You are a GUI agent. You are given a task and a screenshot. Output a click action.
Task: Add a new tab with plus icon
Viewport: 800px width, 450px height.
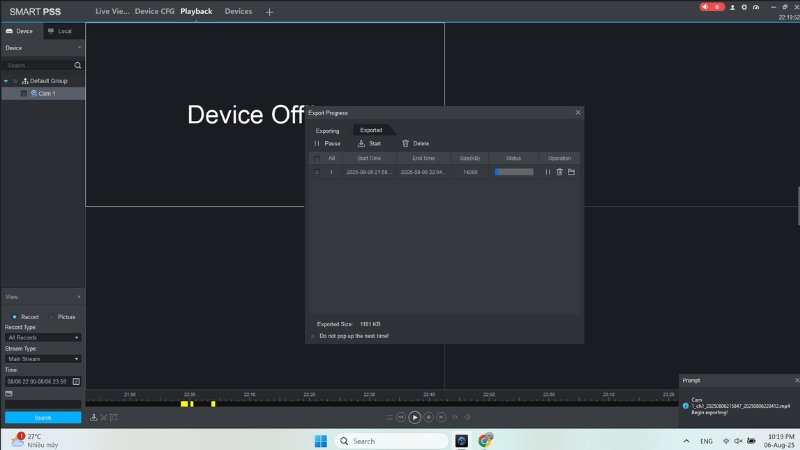point(269,12)
